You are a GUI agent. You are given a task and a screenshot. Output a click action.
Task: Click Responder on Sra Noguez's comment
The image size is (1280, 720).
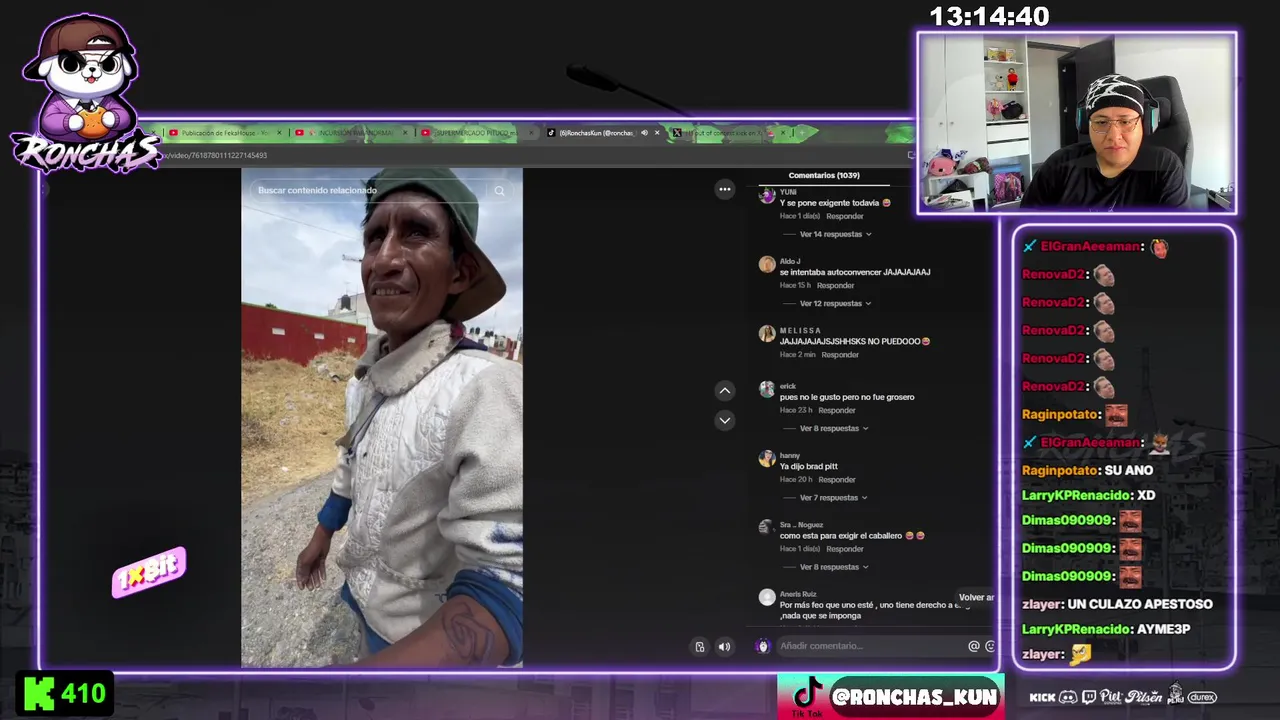click(x=845, y=548)
